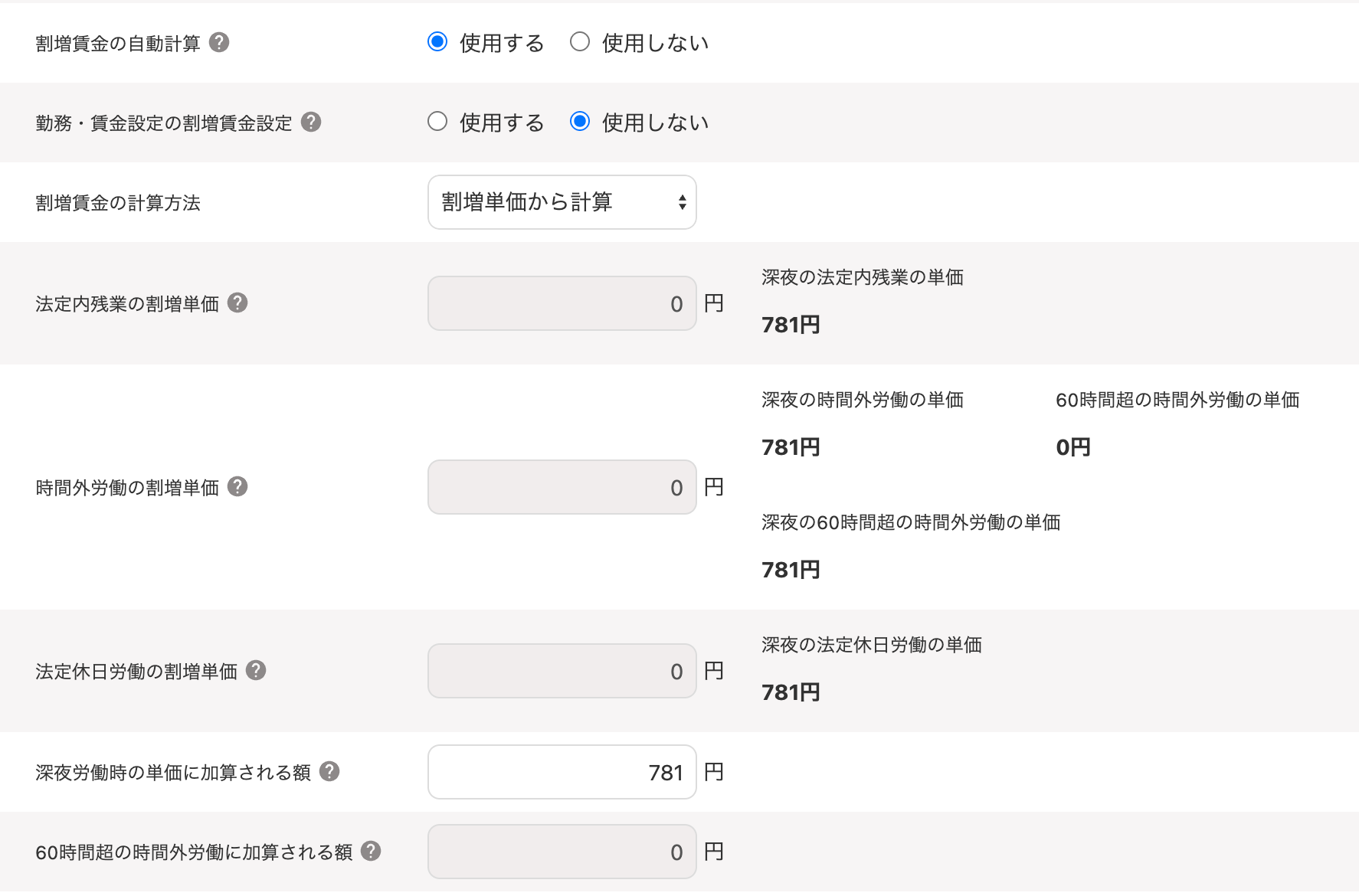Focus the 60時間超の時間外労働に加算される額 field

click(x=562, y=852)
